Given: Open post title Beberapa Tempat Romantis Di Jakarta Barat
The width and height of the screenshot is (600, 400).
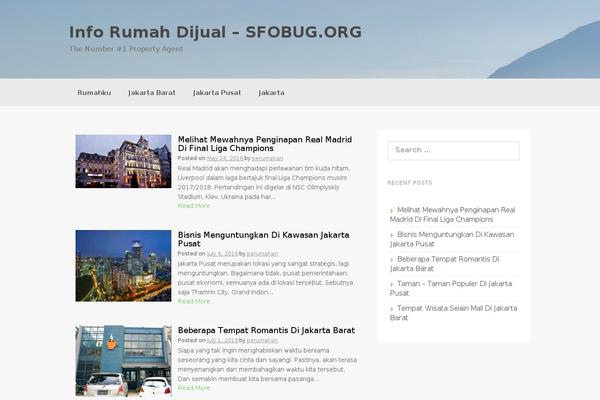Looking at the screenshot, I should point(266,330).
